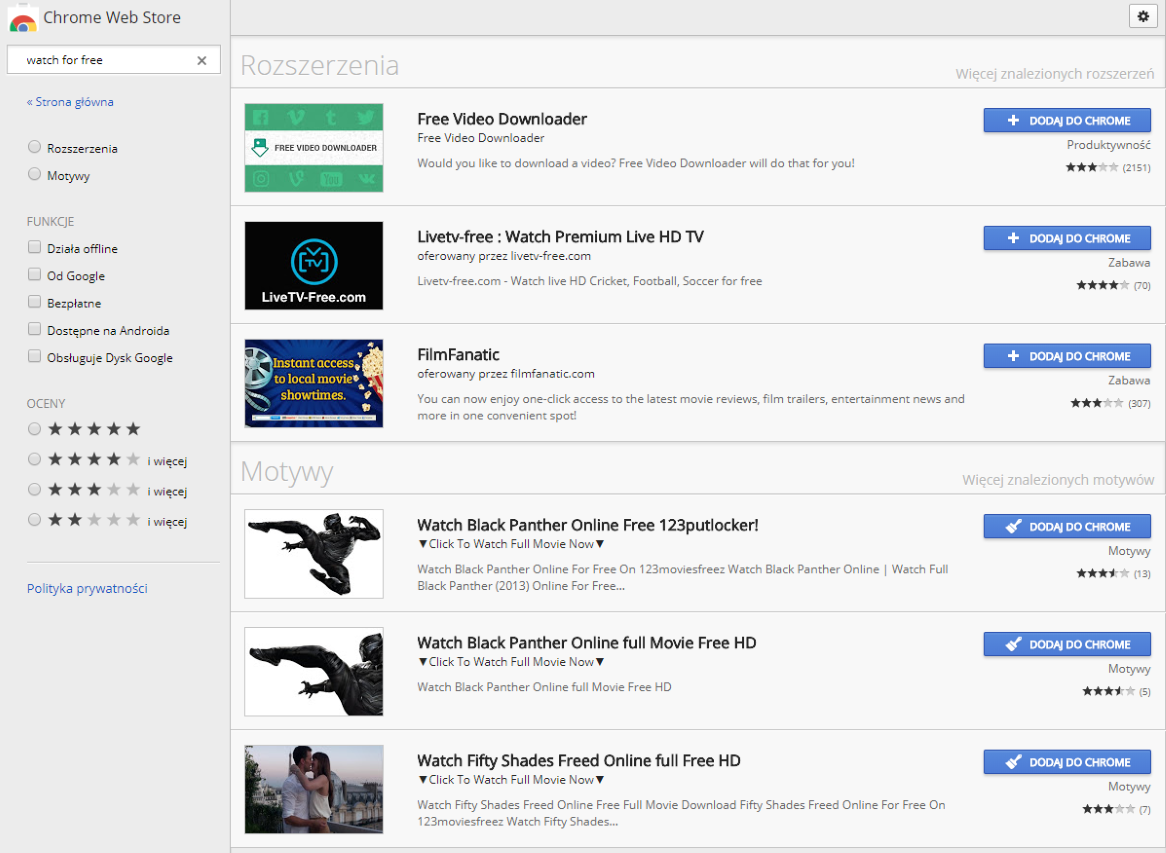Select the Motywy radio filter
1166x853 pixels.
point(34,175)
